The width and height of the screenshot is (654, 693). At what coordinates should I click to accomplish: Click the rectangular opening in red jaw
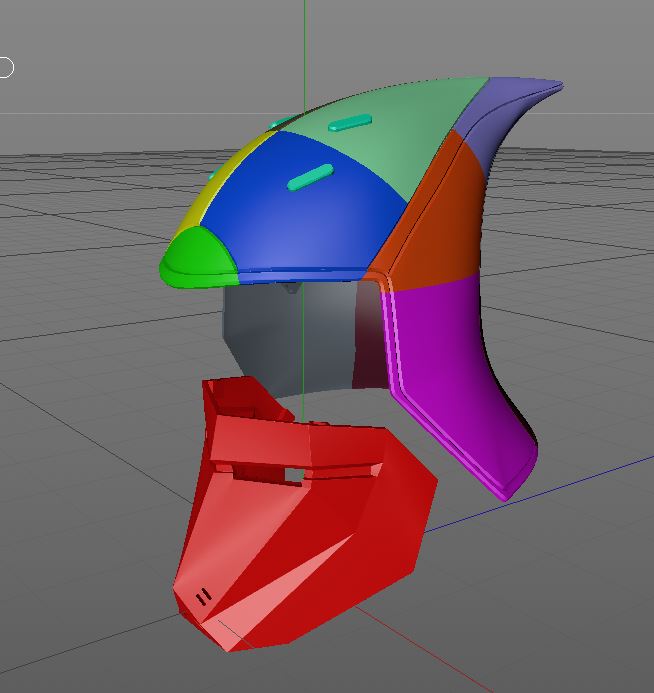coord(293,475)
